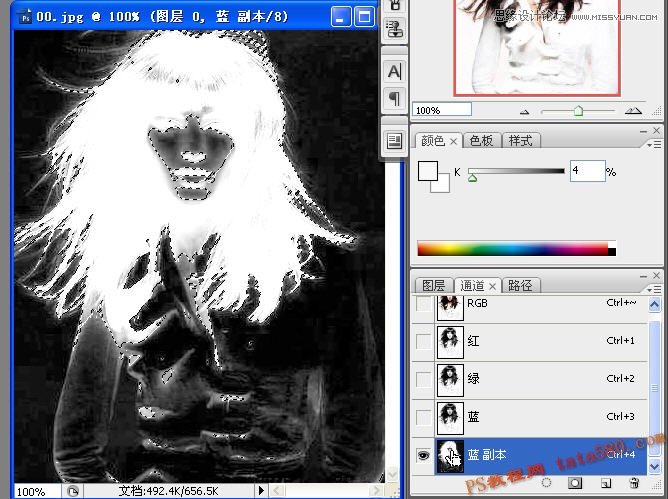
Task: Toggle visibility of the 蓝 channel
Action: [x=423, y=417]
